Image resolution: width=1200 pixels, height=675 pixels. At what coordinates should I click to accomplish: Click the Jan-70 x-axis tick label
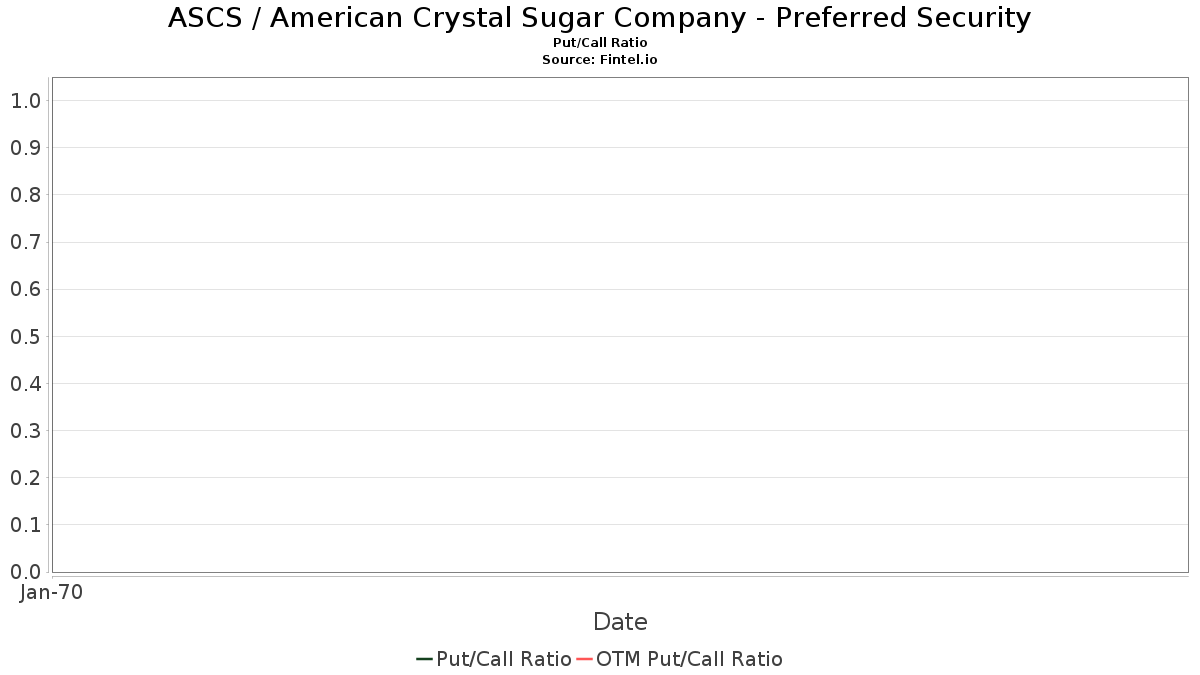pyautogui.click(x=51, y=592)
